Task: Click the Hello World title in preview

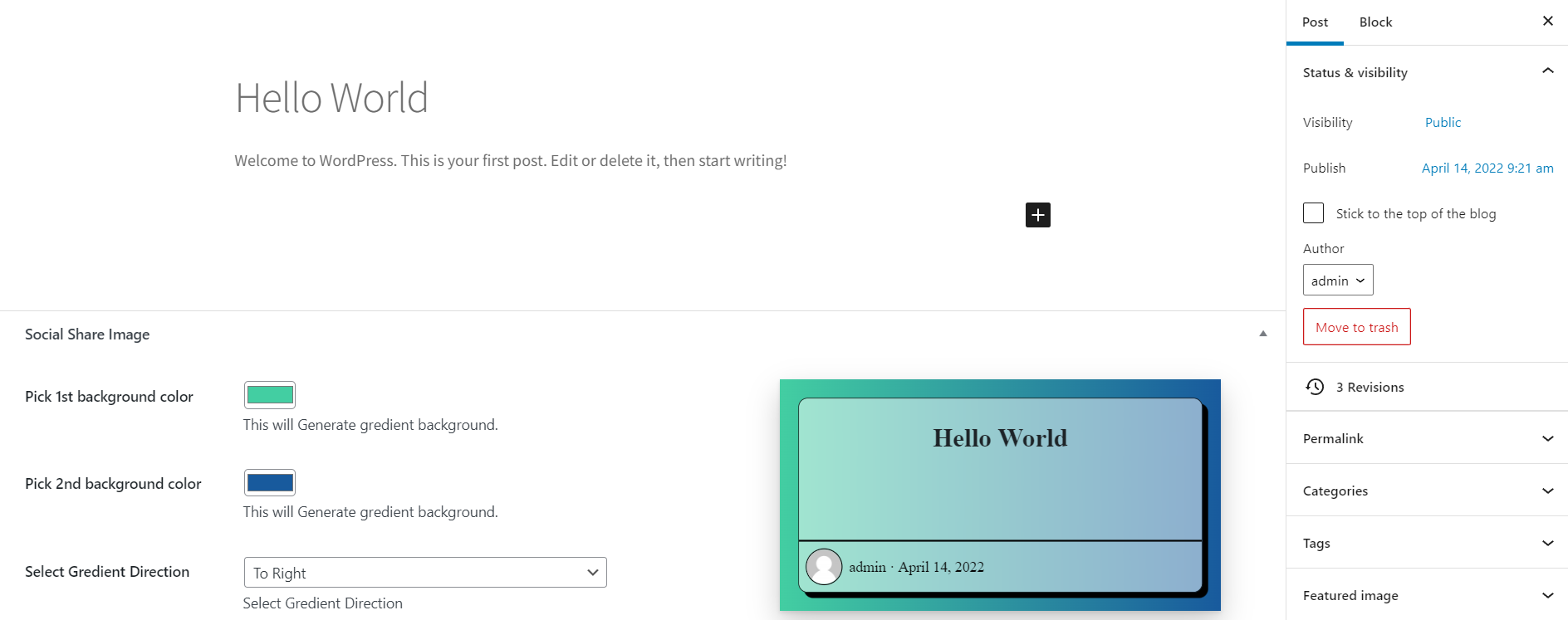Action: tap(1000, 438)
